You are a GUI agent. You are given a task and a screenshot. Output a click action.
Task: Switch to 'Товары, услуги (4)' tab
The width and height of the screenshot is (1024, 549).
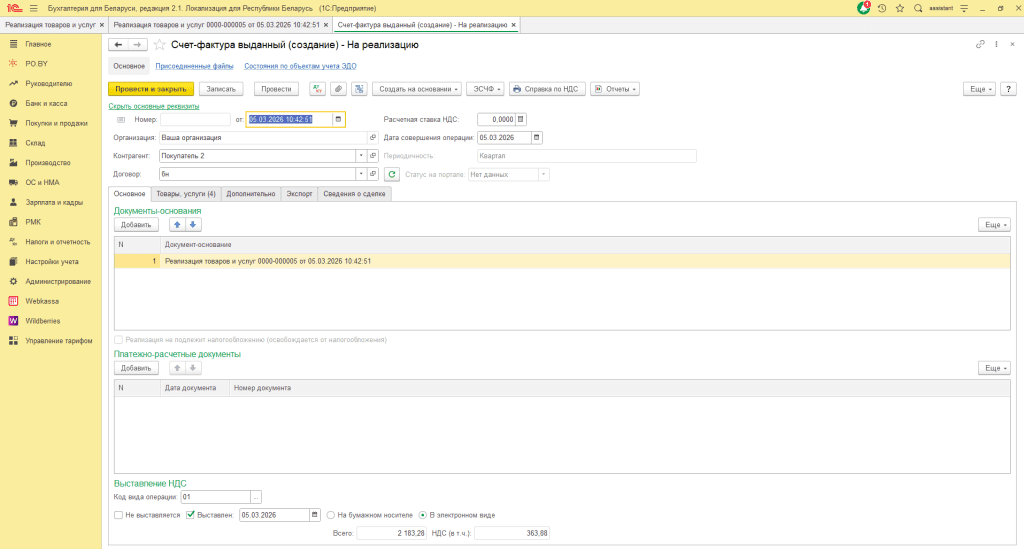[x=186, y=194]
